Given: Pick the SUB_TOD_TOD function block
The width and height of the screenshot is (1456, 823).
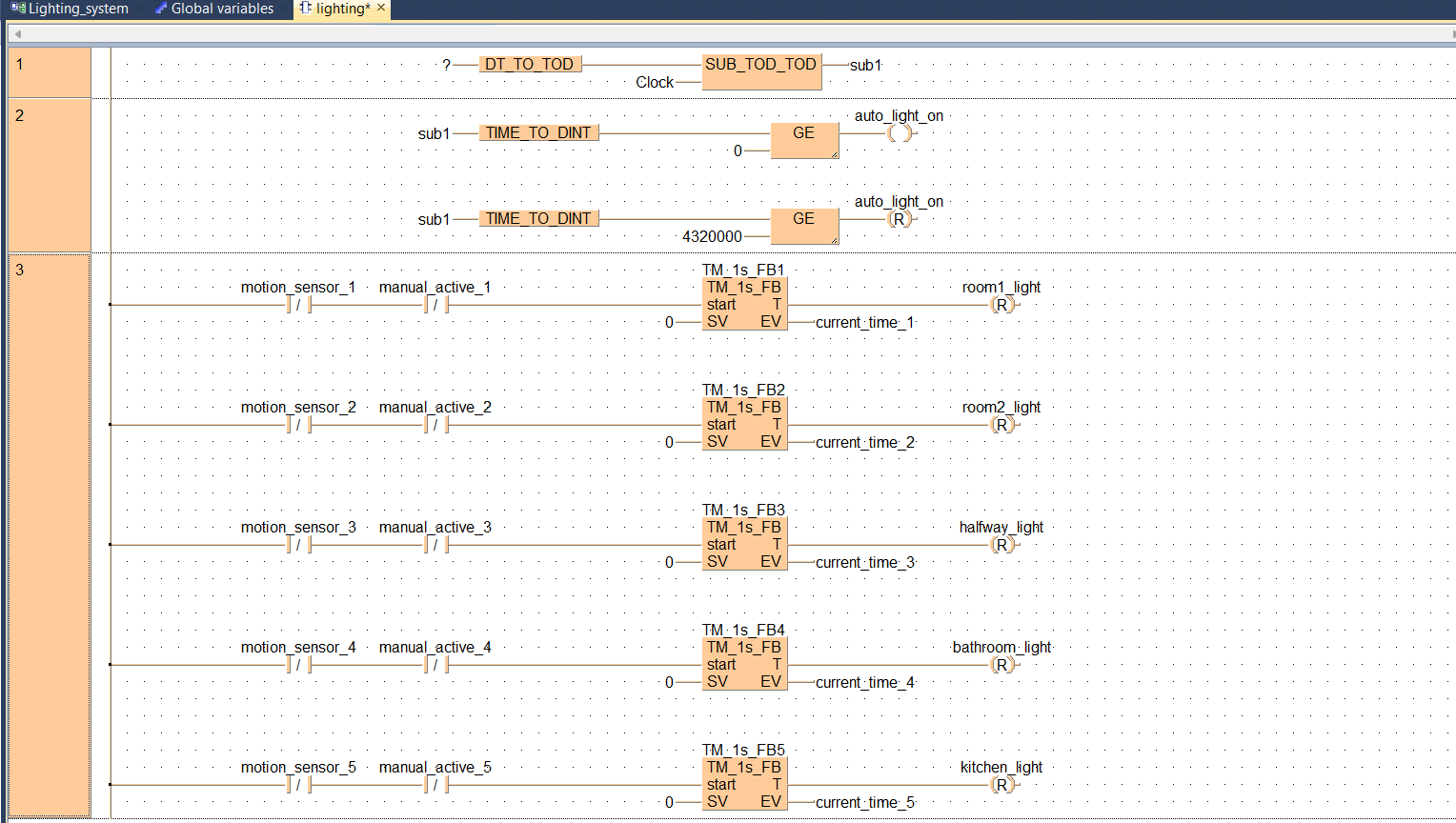Looking at the screenshot, I should click(761, 72).
